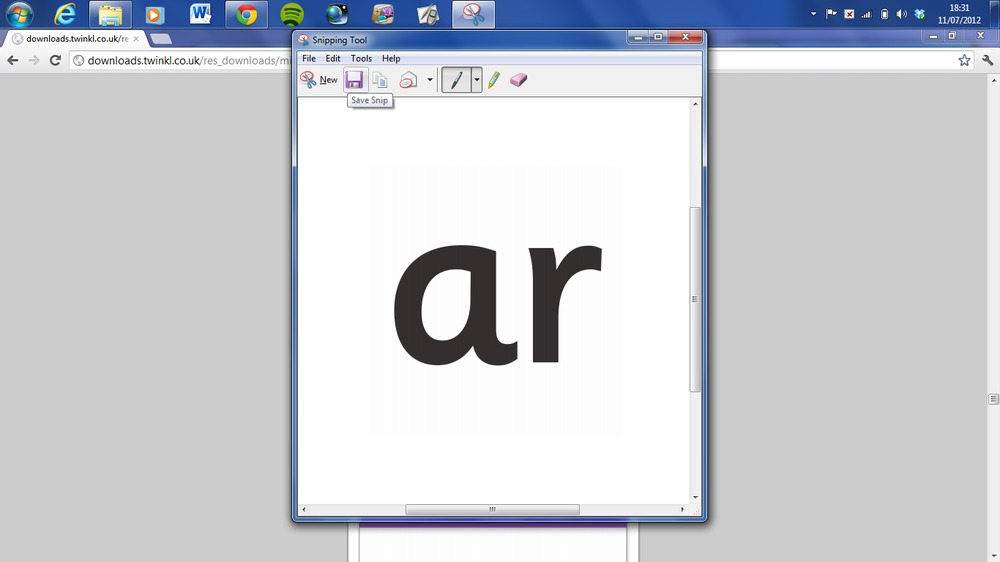
Task: Click the volume speaker icon in system tray
Action: pos(901,14)
